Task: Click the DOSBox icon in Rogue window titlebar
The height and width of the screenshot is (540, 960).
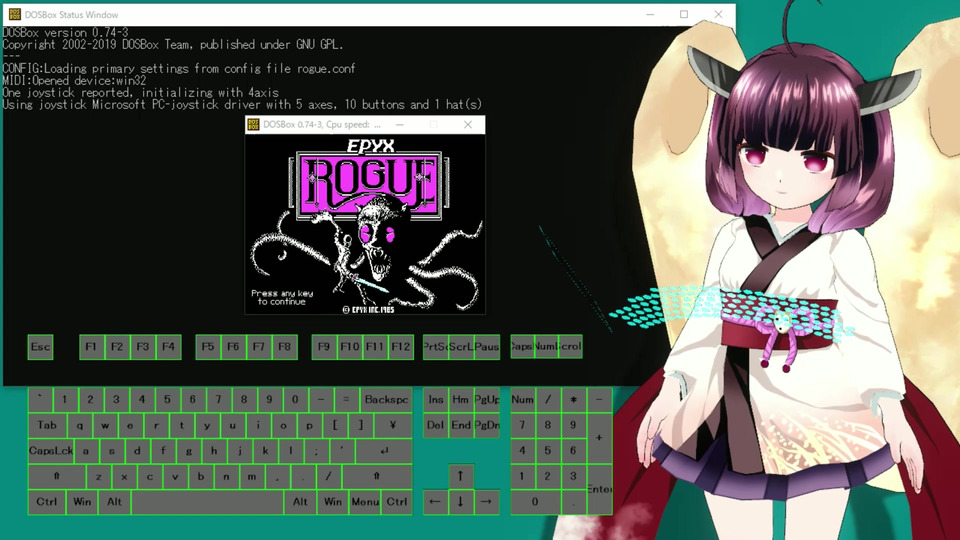Action: coord(253,125)
